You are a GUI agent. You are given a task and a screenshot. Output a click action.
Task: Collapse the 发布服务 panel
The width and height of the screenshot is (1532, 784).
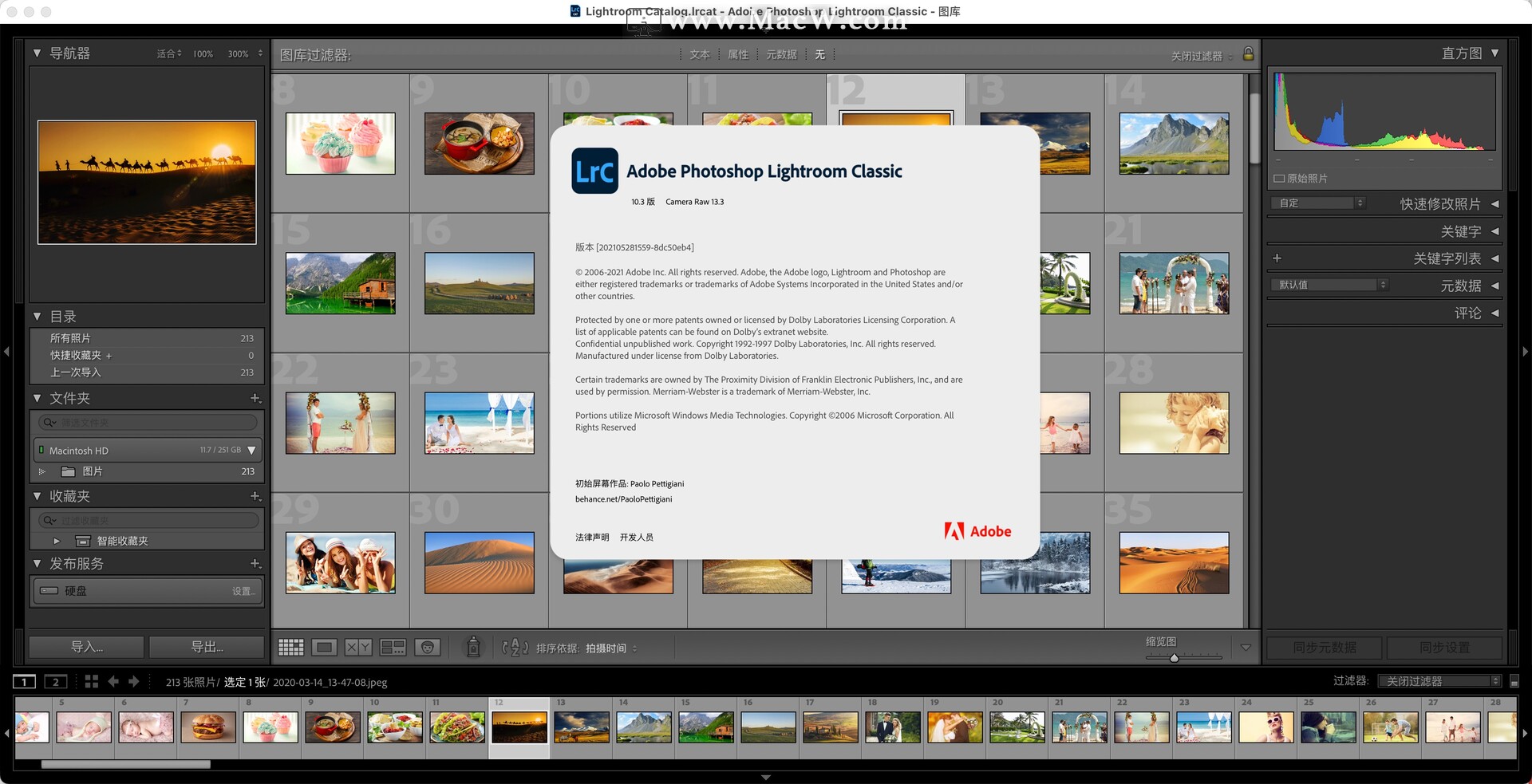(x=37, y=564)
